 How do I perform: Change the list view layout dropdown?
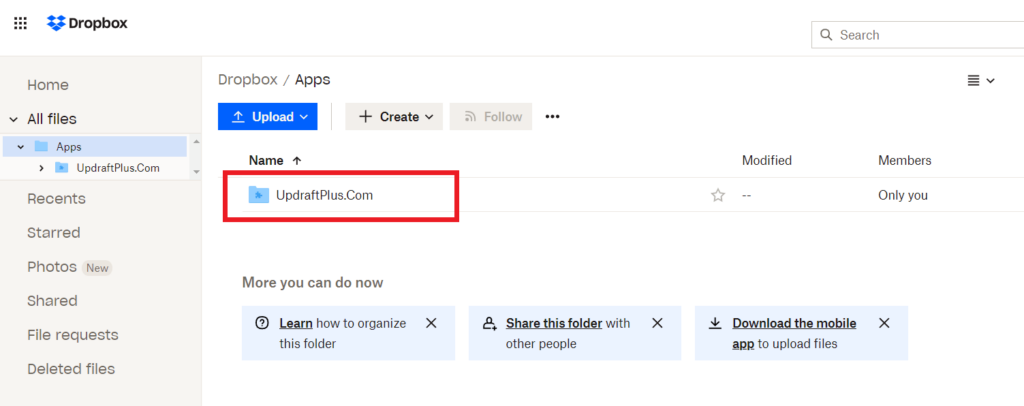pyautogui.click(x=981, y=80)
